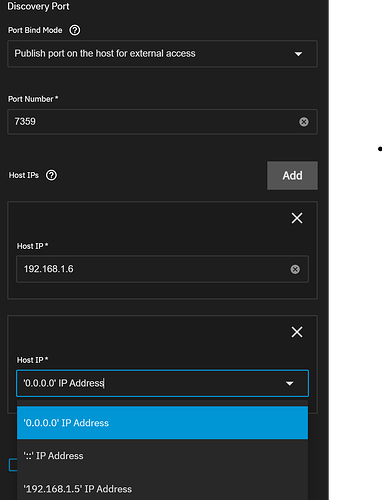Open the Port Bind Mode dropdown
Image resolution: width=382 pixels, height=500 pixels.
162,54
